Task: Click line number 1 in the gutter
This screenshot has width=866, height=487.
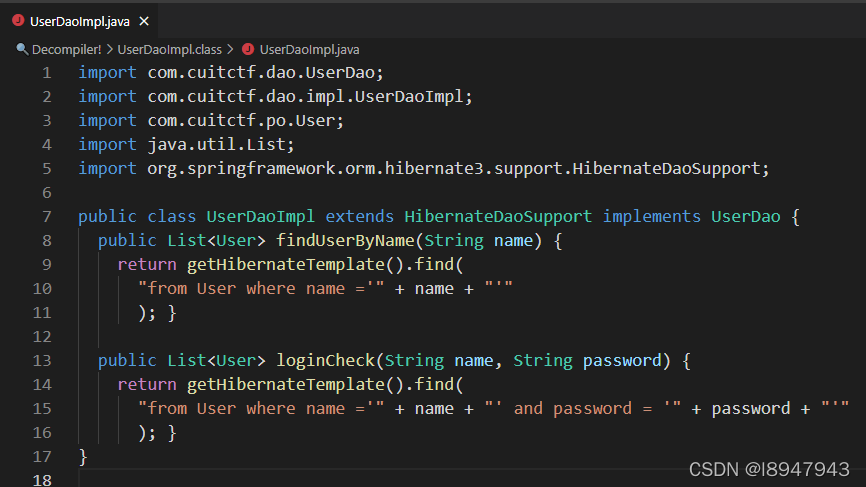Action: (46, 73)
